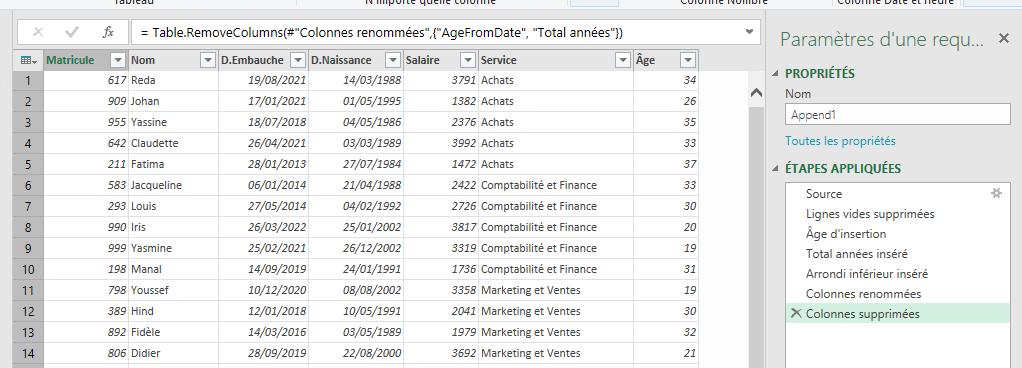This screenshot has height=368, width=1022.
Task: Open Source step settings gear
Action: (996, 193)
